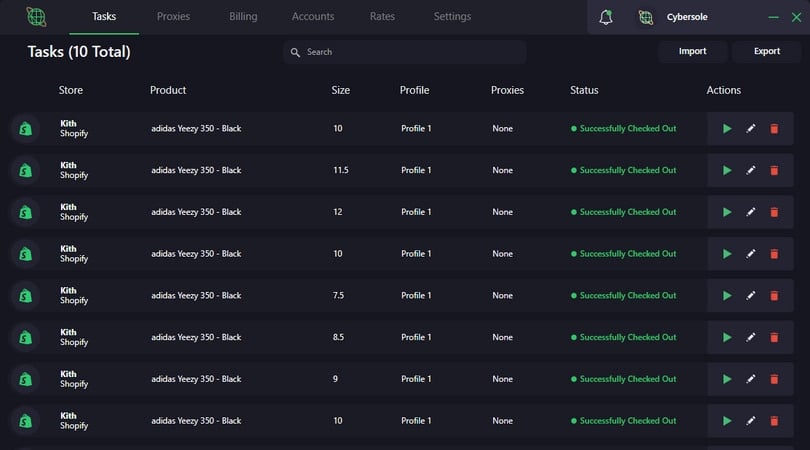Edit the size 9 task

coord(751,379)
